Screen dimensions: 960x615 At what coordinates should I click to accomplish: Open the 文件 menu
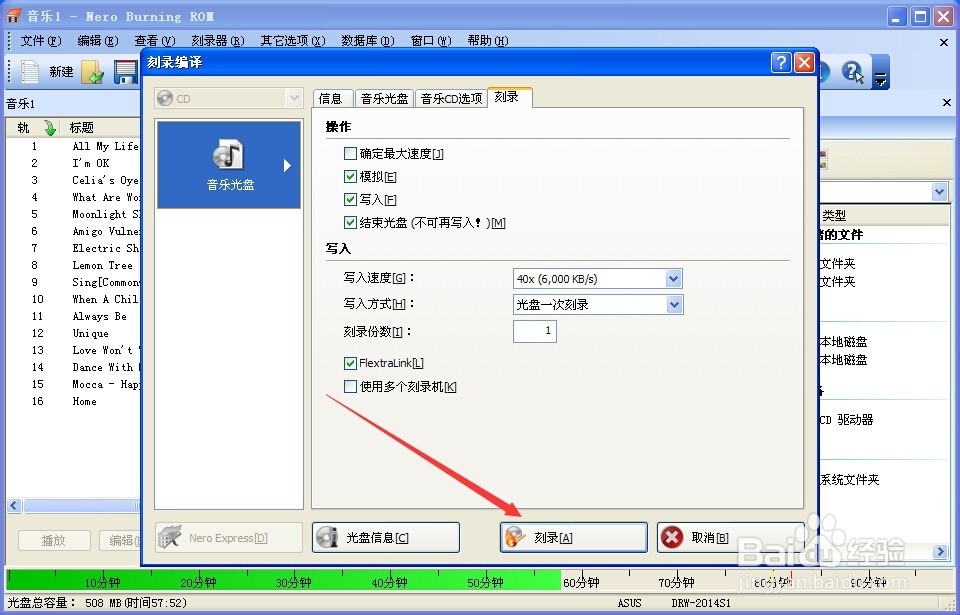click(x=41, y=40)
